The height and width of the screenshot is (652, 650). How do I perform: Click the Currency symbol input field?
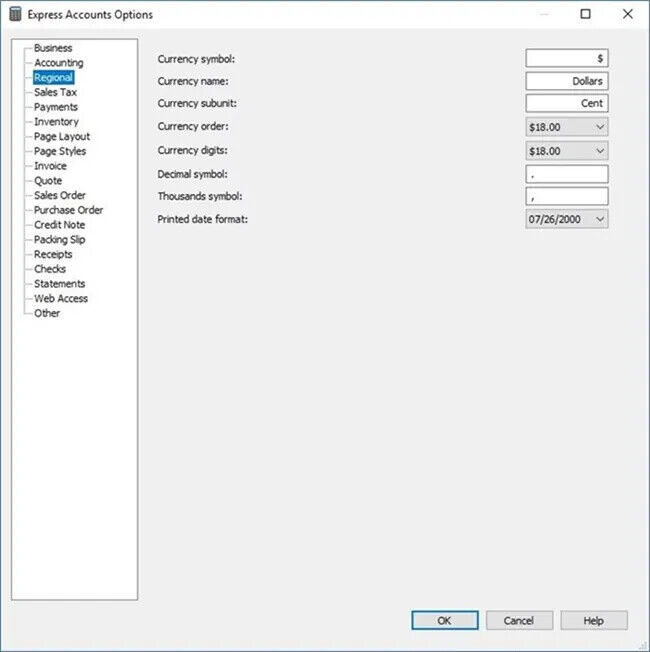coord(566,58)
